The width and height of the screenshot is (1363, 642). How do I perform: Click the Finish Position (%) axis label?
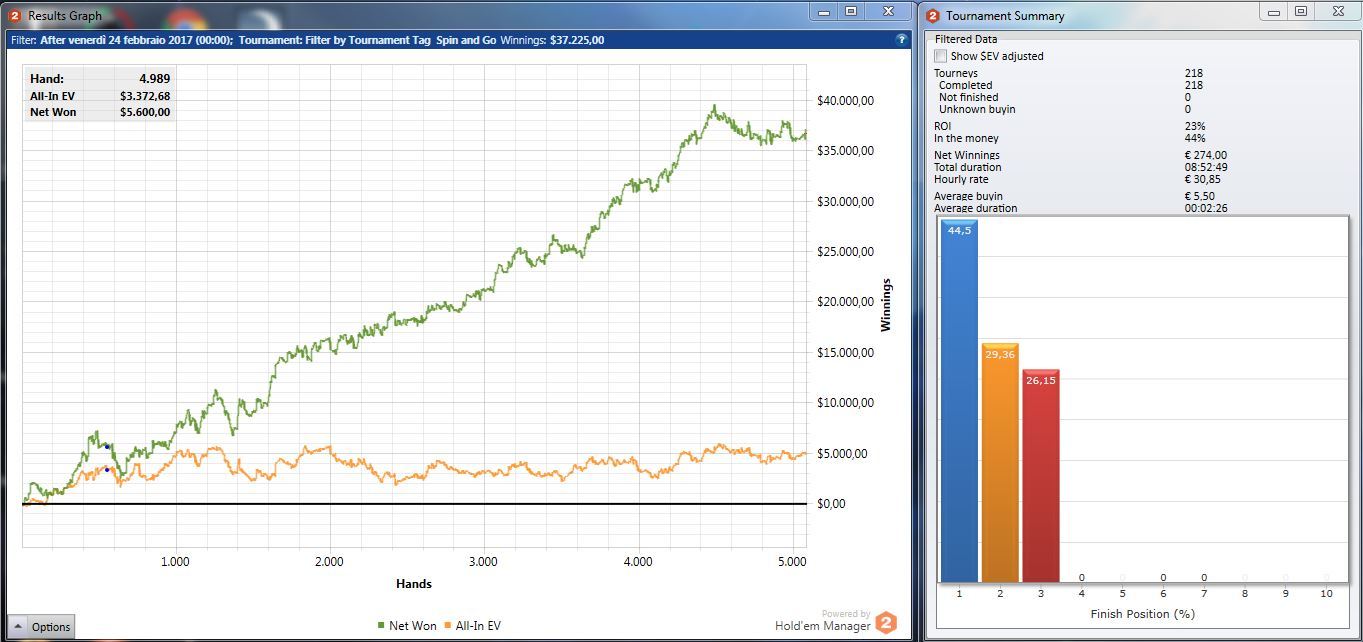pos(1142,614)
